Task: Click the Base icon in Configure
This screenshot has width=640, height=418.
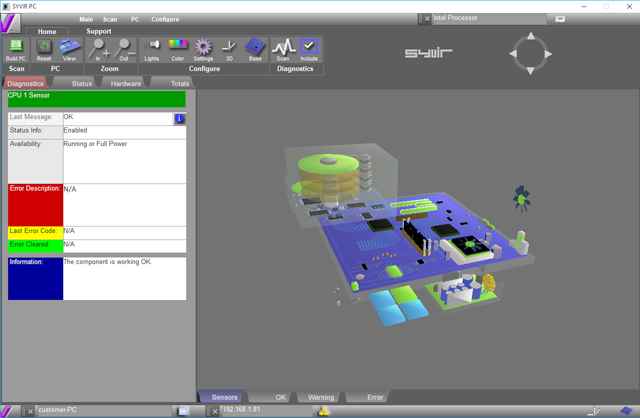Action: (254, 48)
